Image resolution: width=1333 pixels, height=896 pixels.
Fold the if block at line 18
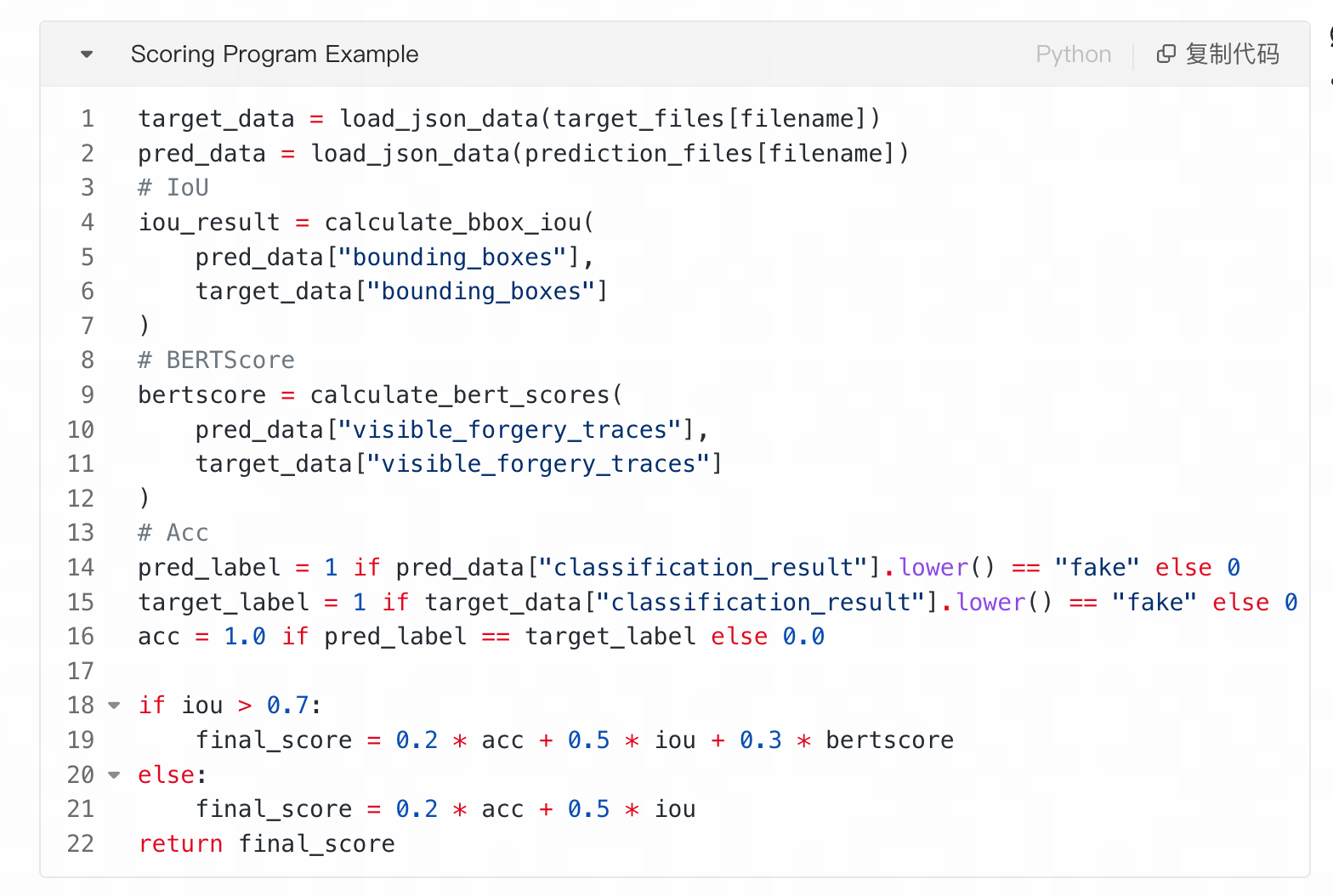coord(114,706)
